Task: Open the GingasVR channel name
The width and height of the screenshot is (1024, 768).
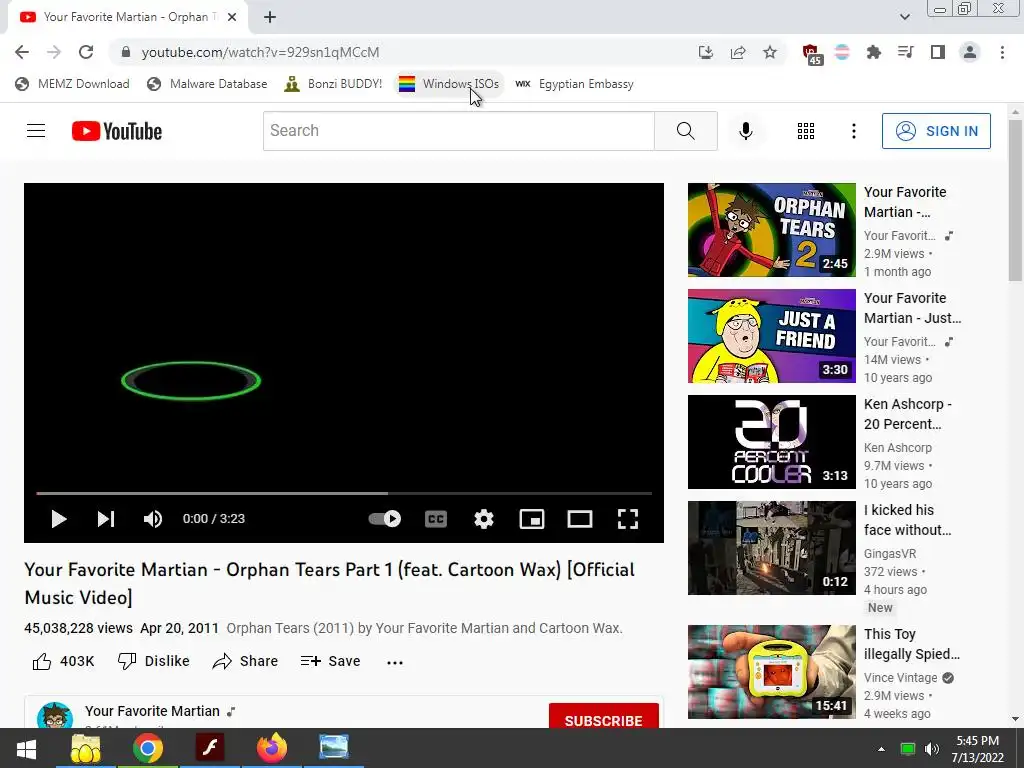Action: [x=889, y=554]
